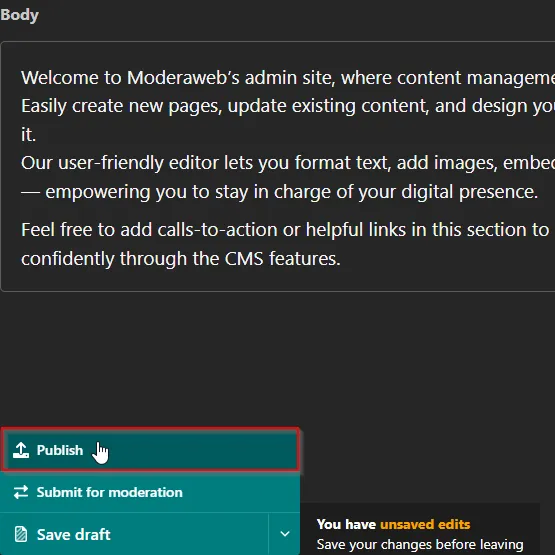Click the Publish upload arrow icon
This screenshot has width=555, height=555.
[x=21, y=450]
